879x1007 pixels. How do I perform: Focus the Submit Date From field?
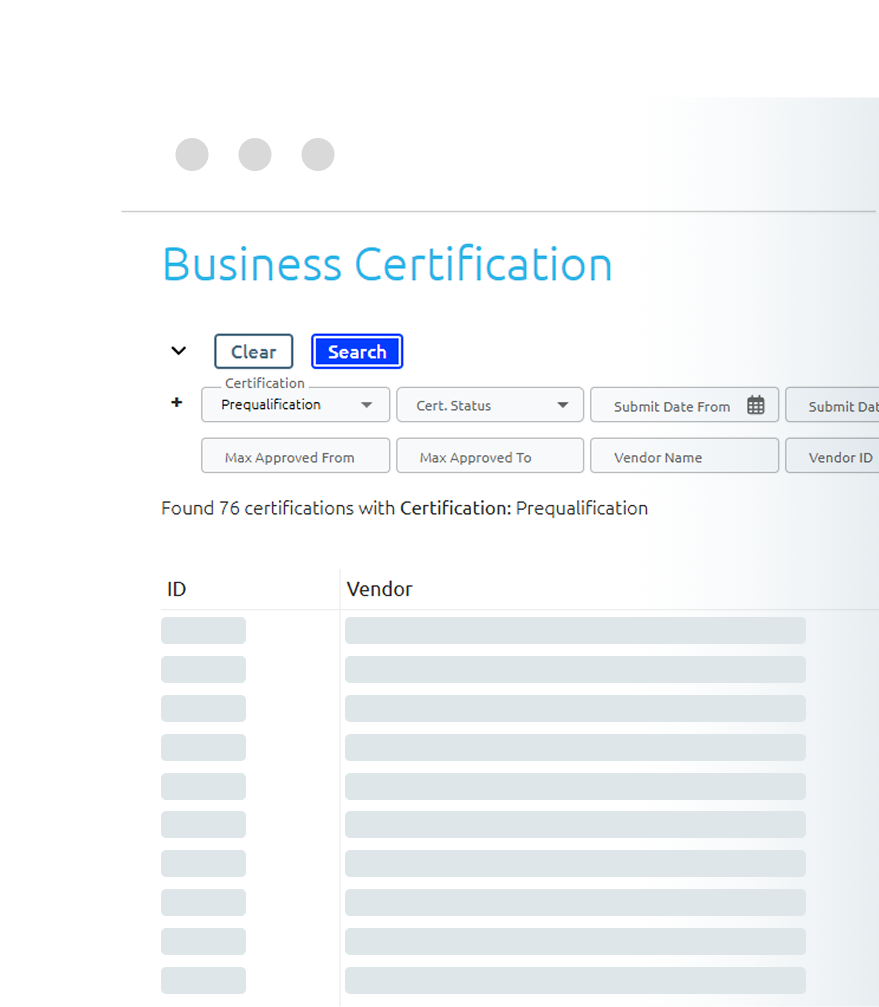pyautogui.click(x=672, y=406)
